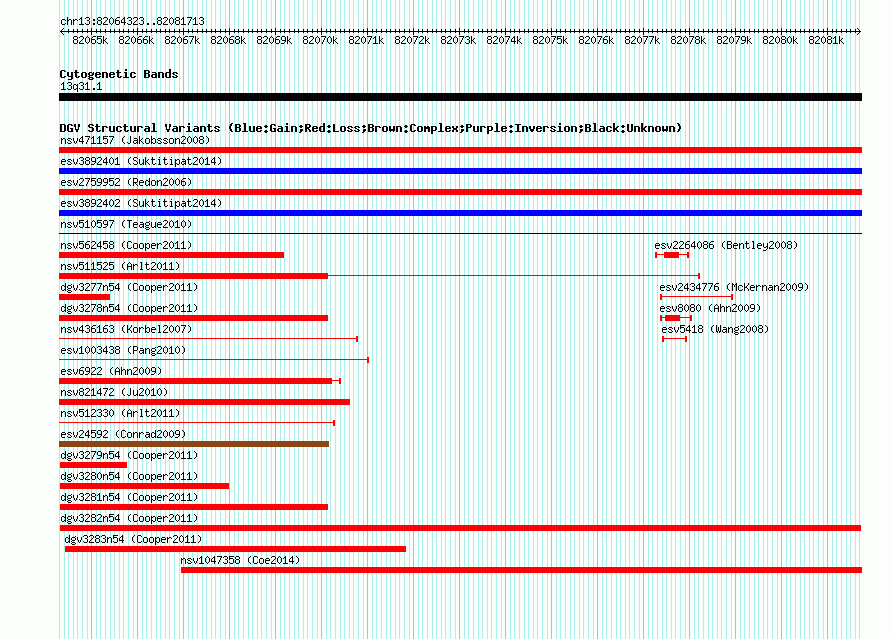890x639 pixels.
Task: Click the small red glyph under esv2264086
Action: (672, 255)
